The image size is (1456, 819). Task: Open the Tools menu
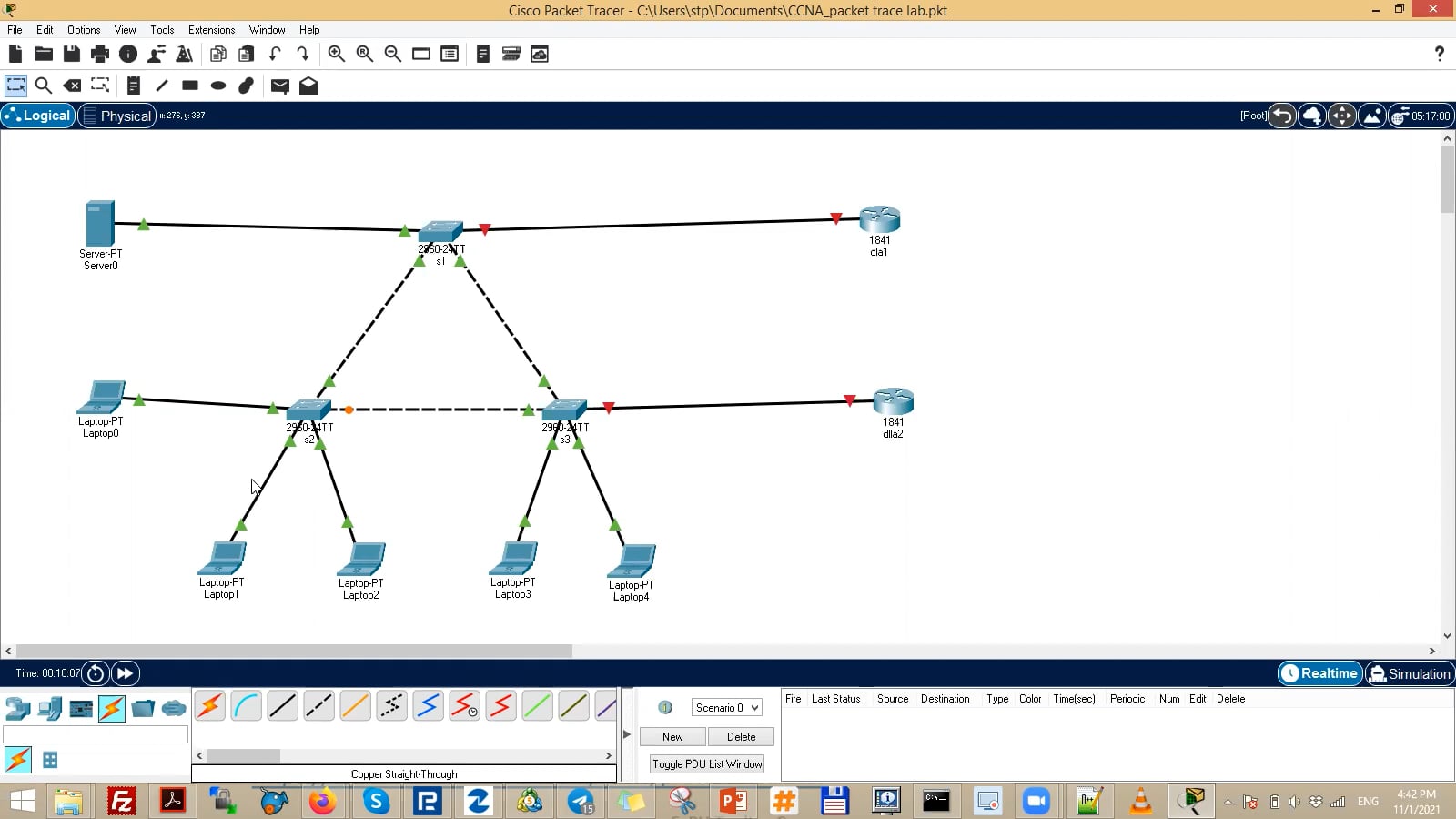(162, 29)
